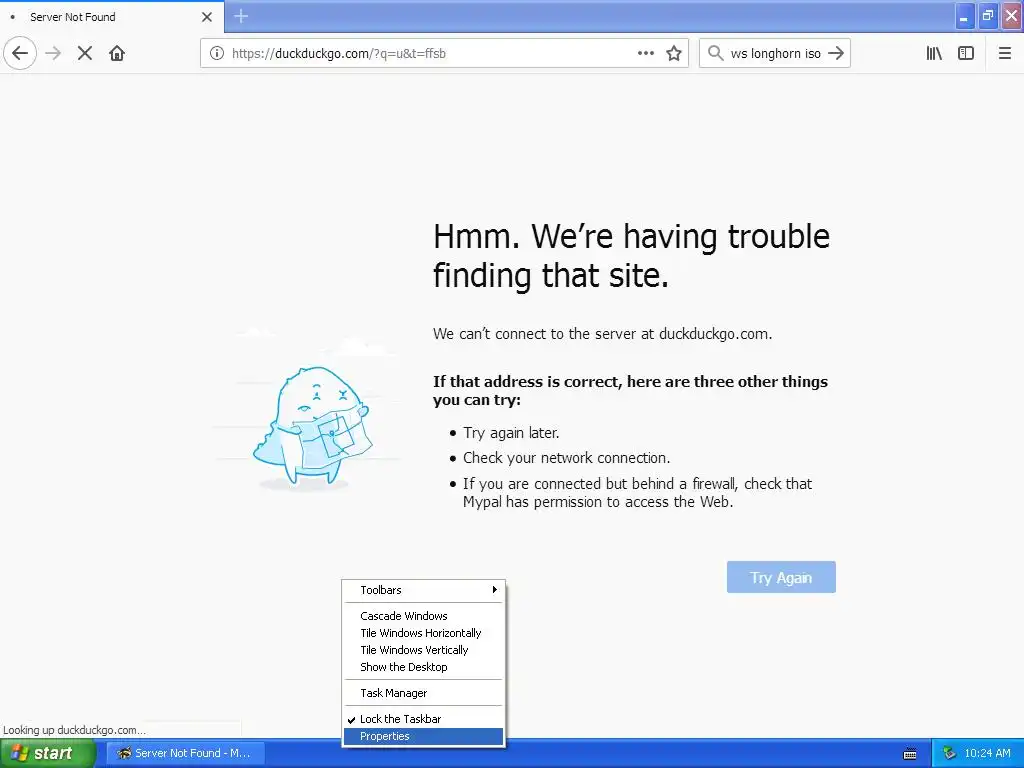This screenshot has width=1024, height=768.
Task: Expand the Toolbars submenu
Action: [x=423, y=590]
